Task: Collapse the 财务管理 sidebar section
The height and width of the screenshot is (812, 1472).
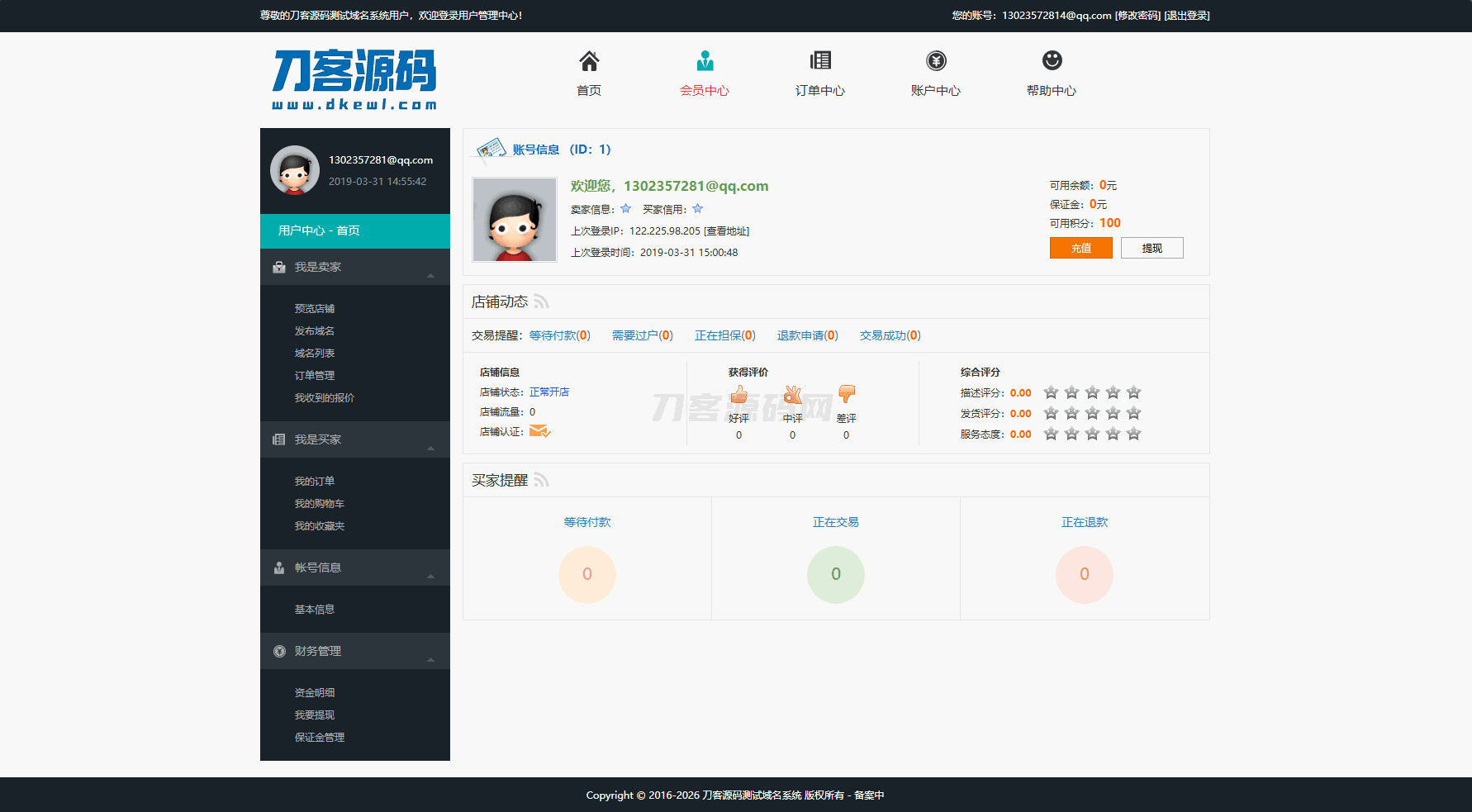Action: tap(430, 658)
